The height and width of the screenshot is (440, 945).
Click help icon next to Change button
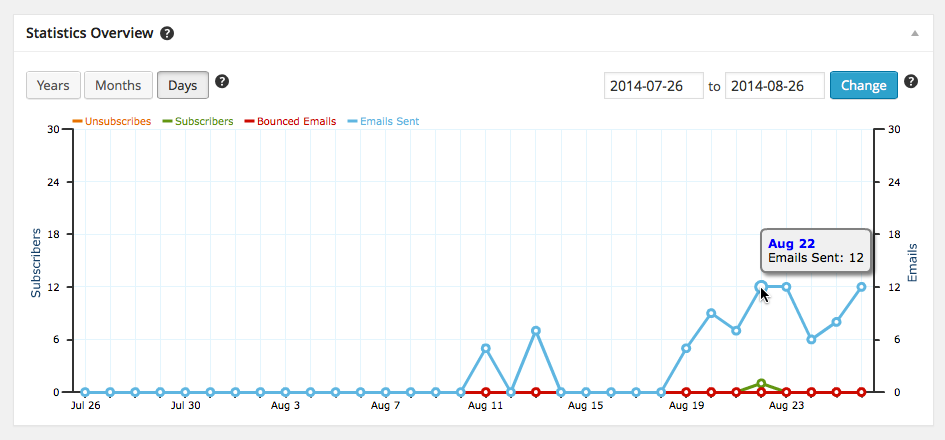pyautogui.click(x=911, y=81)
